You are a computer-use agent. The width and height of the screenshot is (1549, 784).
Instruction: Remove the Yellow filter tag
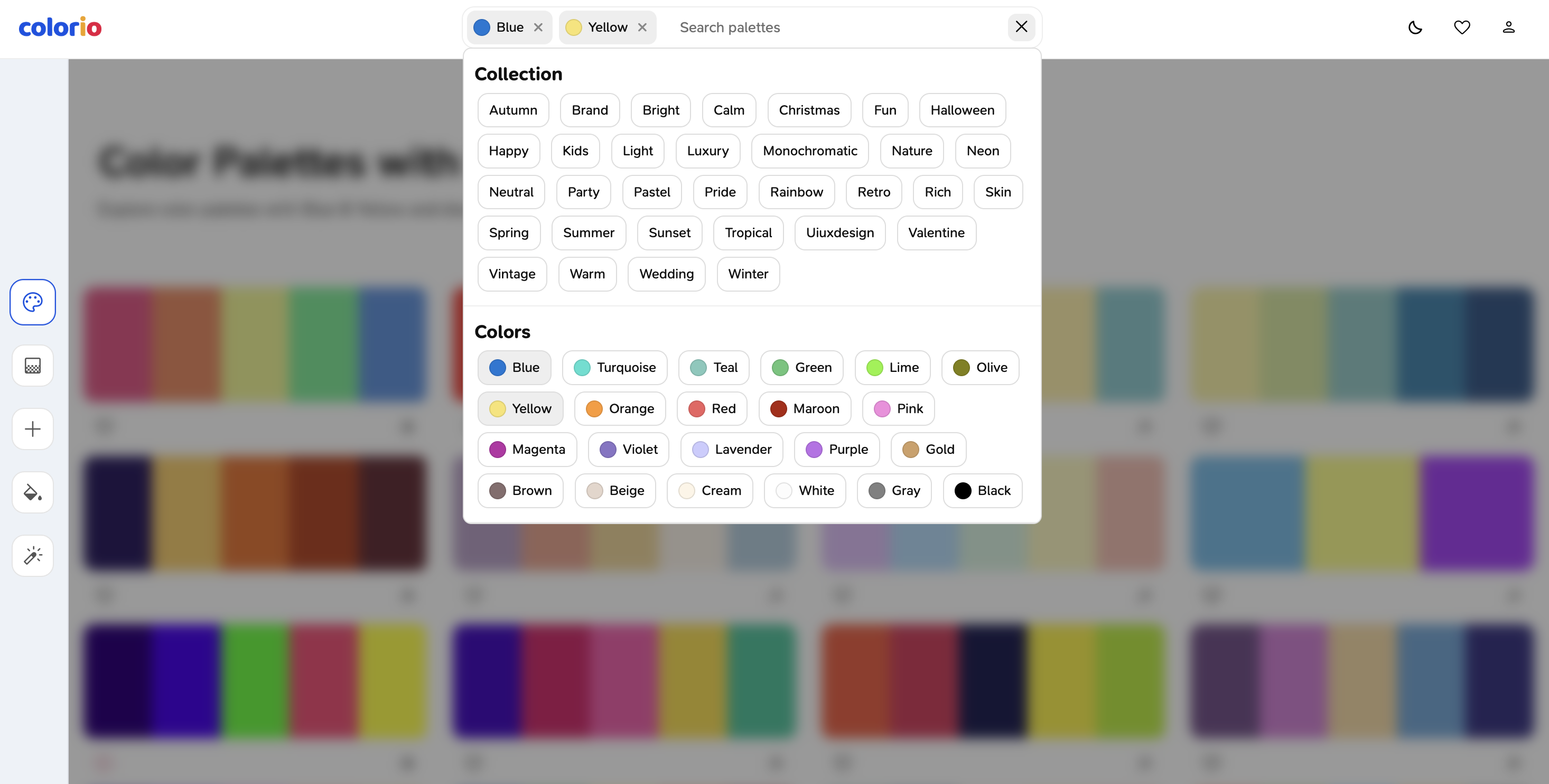point(642,27)
